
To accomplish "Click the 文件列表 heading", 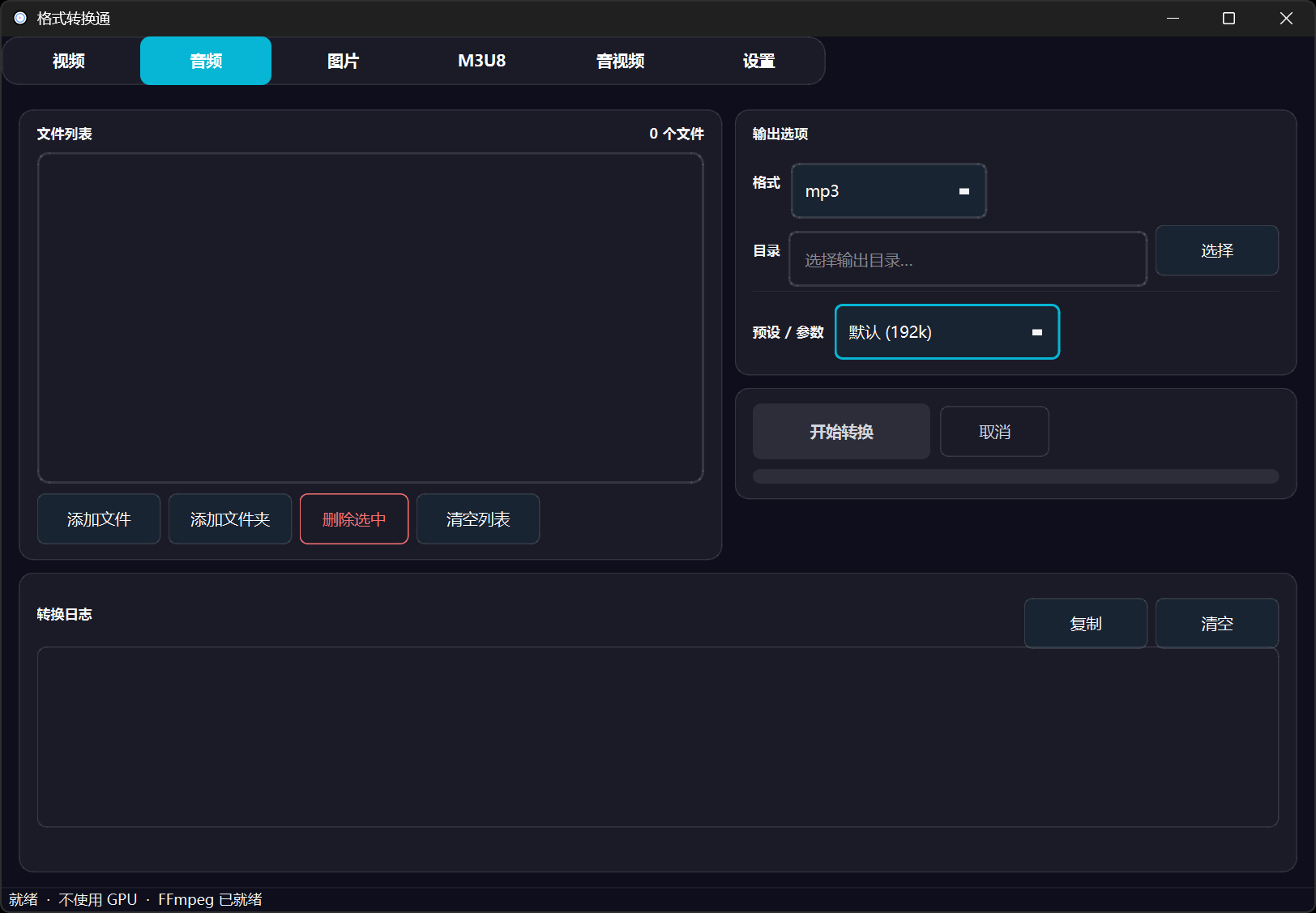I will pyautogui.click(x=64, y=134).
